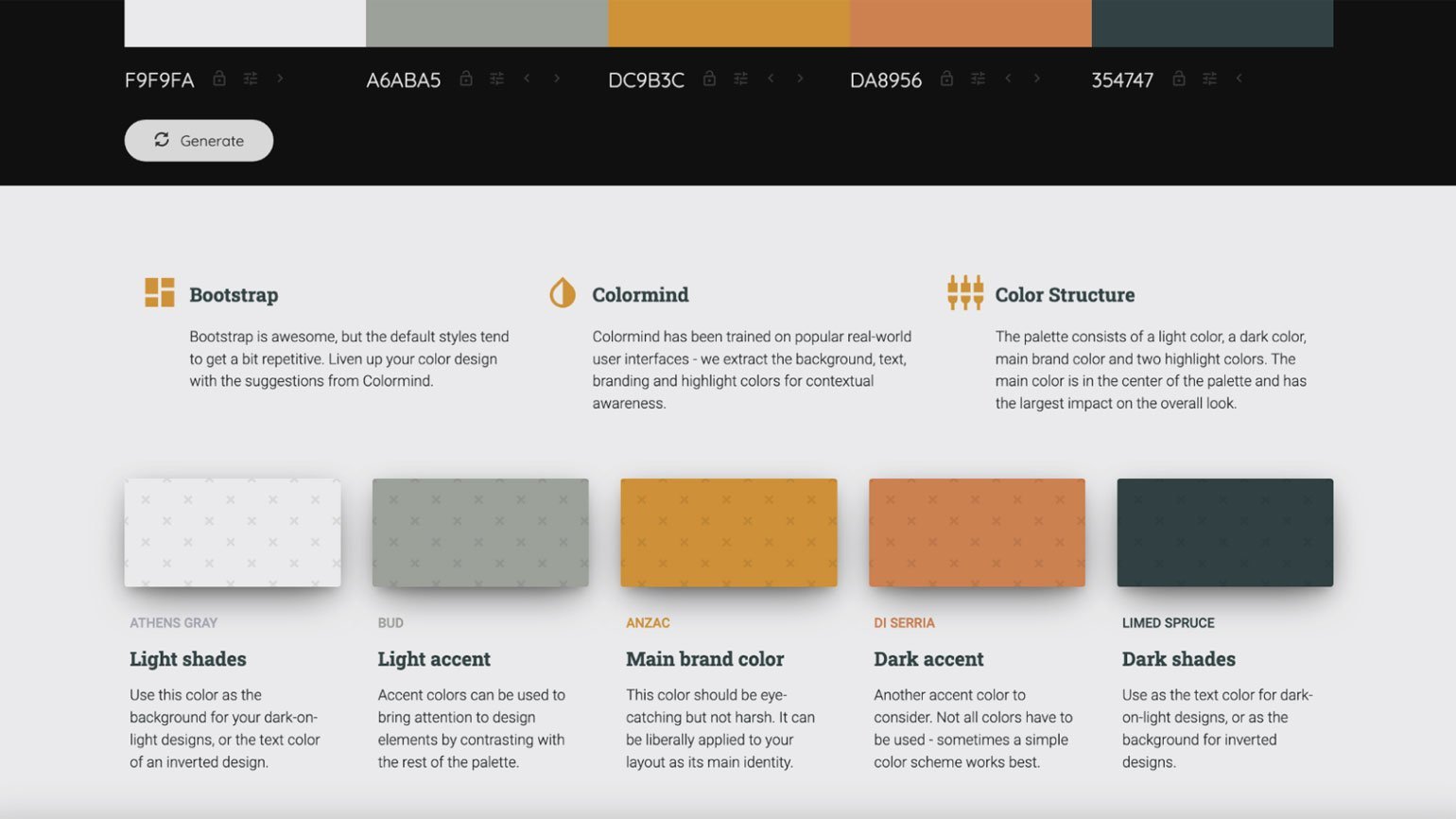The image size is (1456, 819).
Task: Select the Limed Spruce preview card
Action: (1224, 532)
